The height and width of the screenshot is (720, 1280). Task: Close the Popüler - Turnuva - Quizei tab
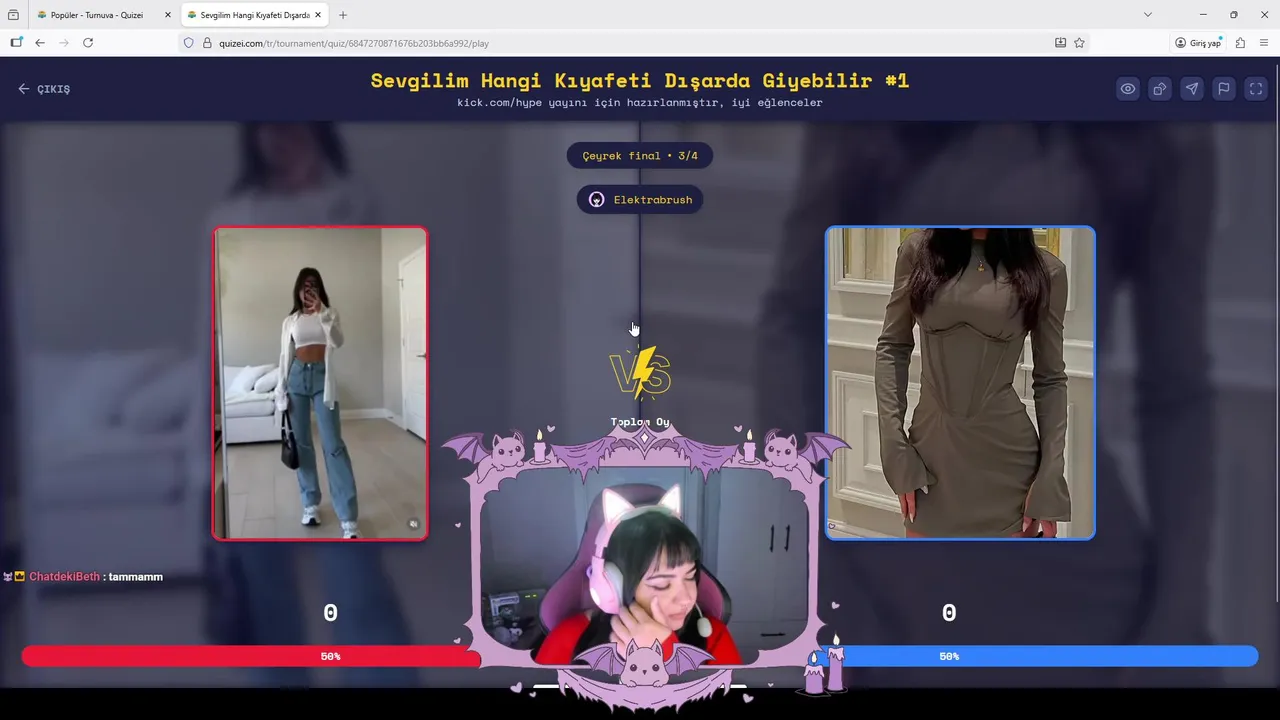coord(168,15)
